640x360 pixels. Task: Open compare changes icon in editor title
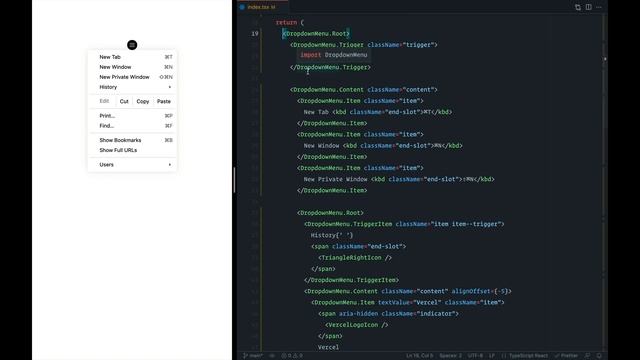(x=578, y=7)
